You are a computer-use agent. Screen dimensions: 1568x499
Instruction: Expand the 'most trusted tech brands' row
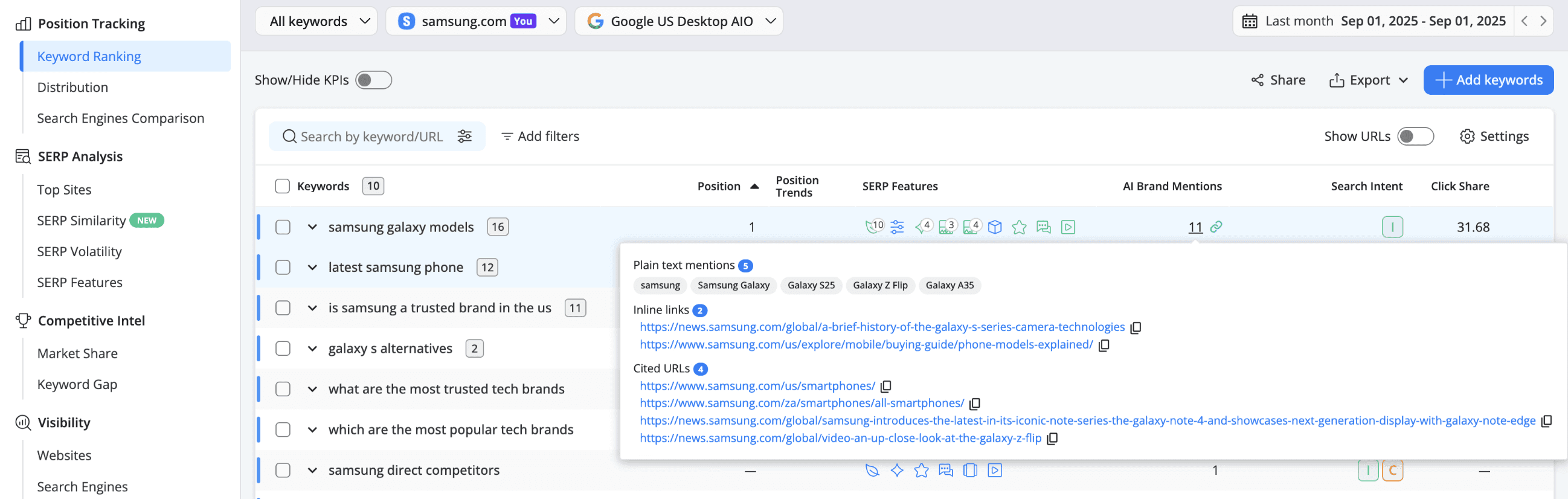(x=312, y=389)
